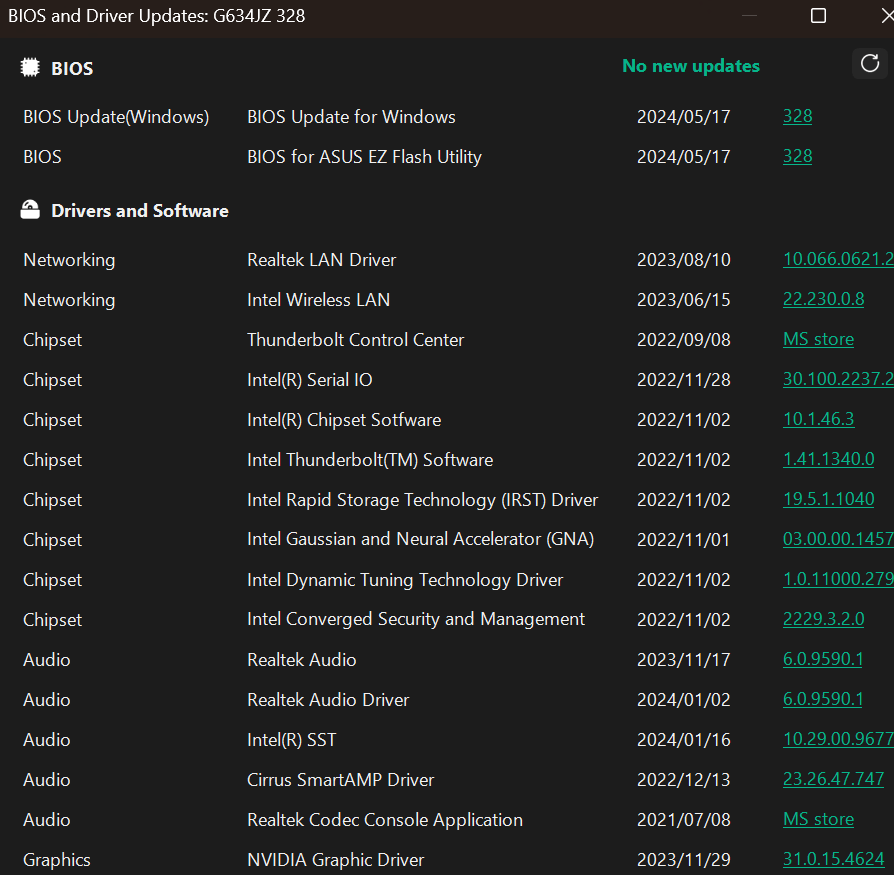Click date 2023/11/17 of Realtek Audio
Screen dimensions: 894x875
tap(683, 660)
